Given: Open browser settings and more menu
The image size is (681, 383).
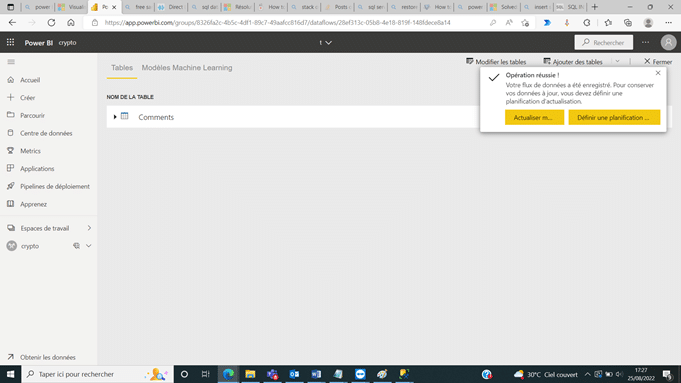Looking at the screenshot, I should tap(668, 23).
